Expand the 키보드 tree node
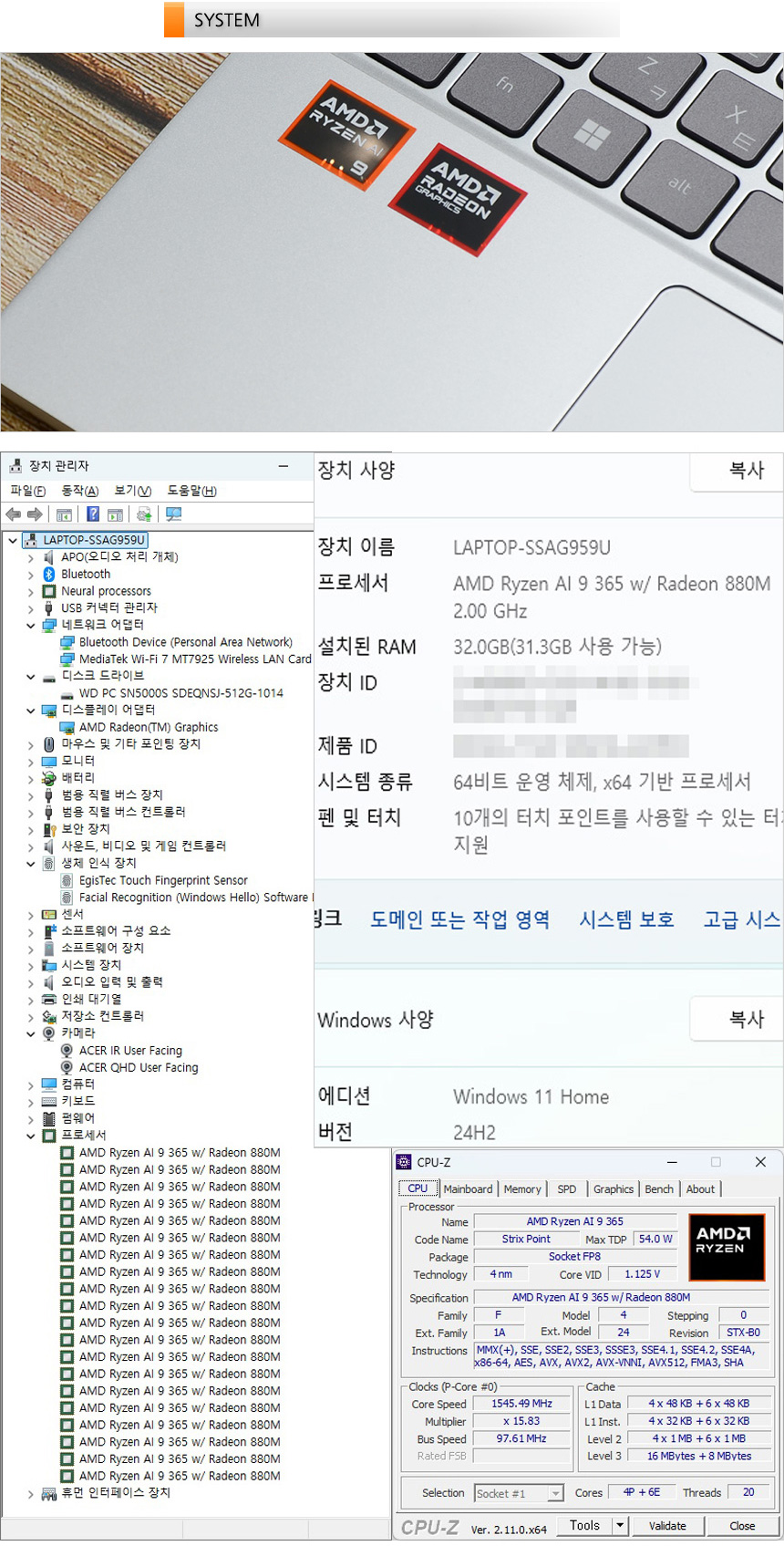Image resolution: width=784 pixels, height=1546 pixels. pos(30,1102)
